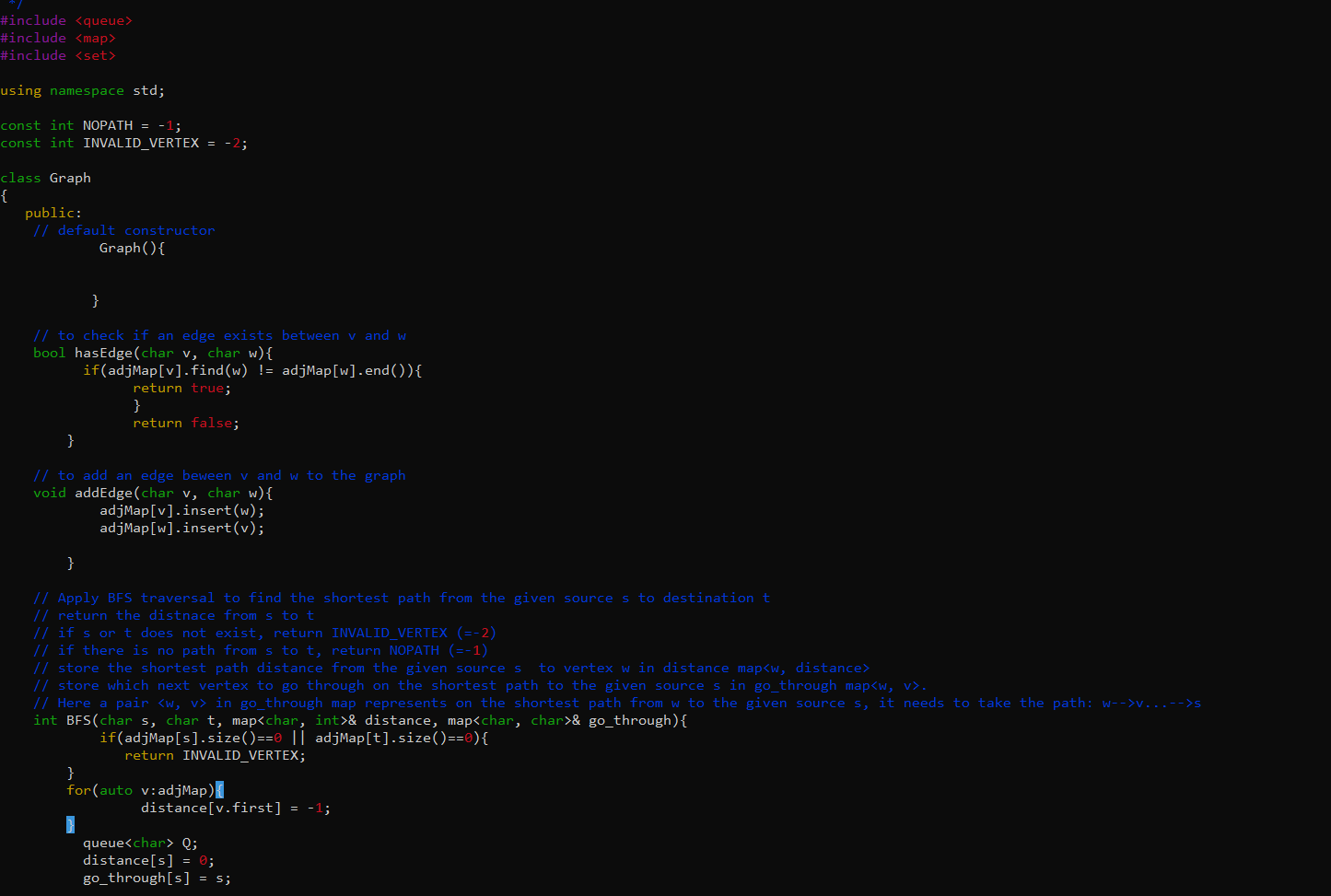Click the highlighted brace after for(auto v:adjMap)
The image size is (1331, 896).
(x=220, y=789)
